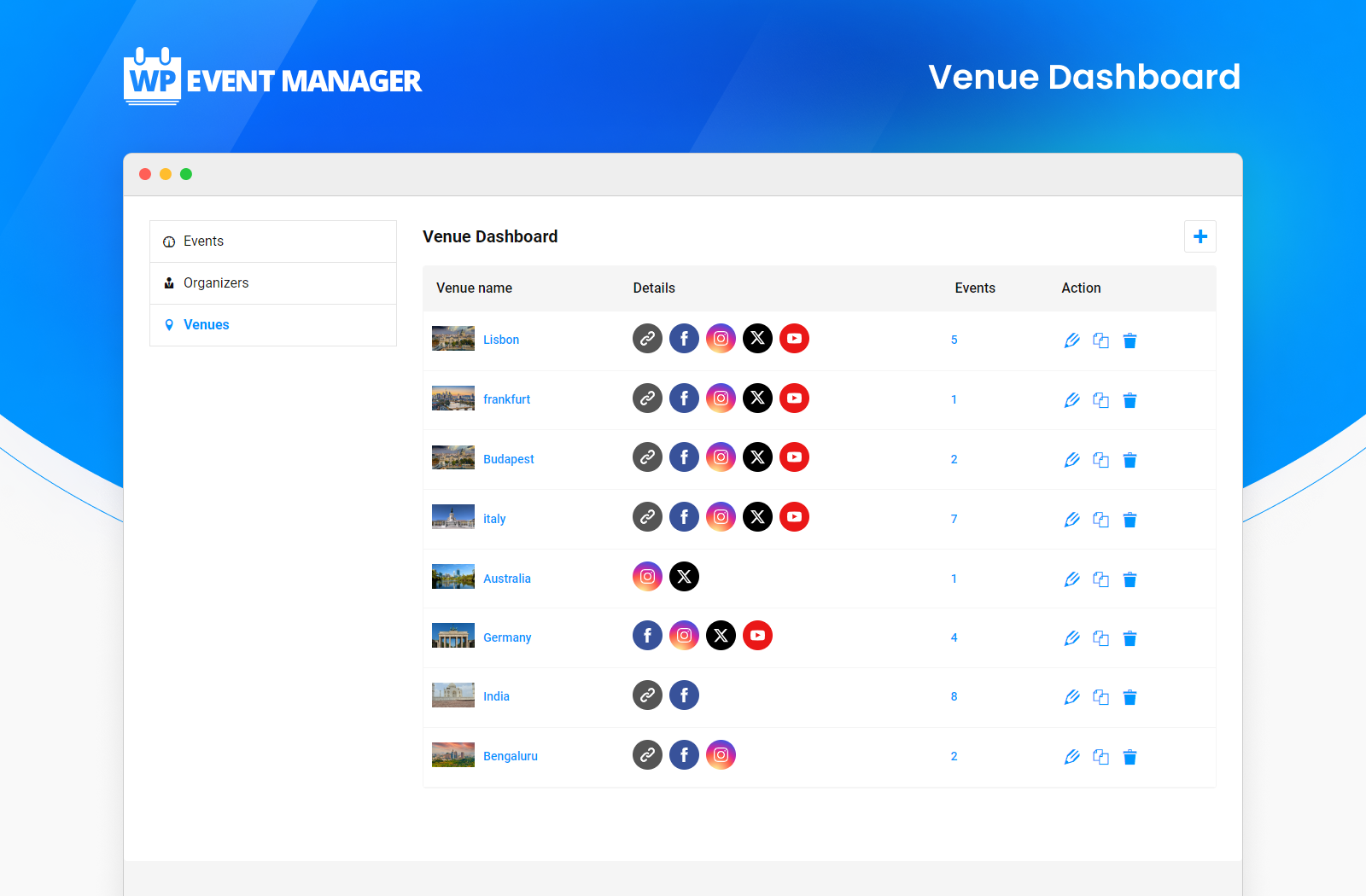The image size is (1366, 896).
Task: Open Budapest venue Instagram icon
Action: [721, 457]
